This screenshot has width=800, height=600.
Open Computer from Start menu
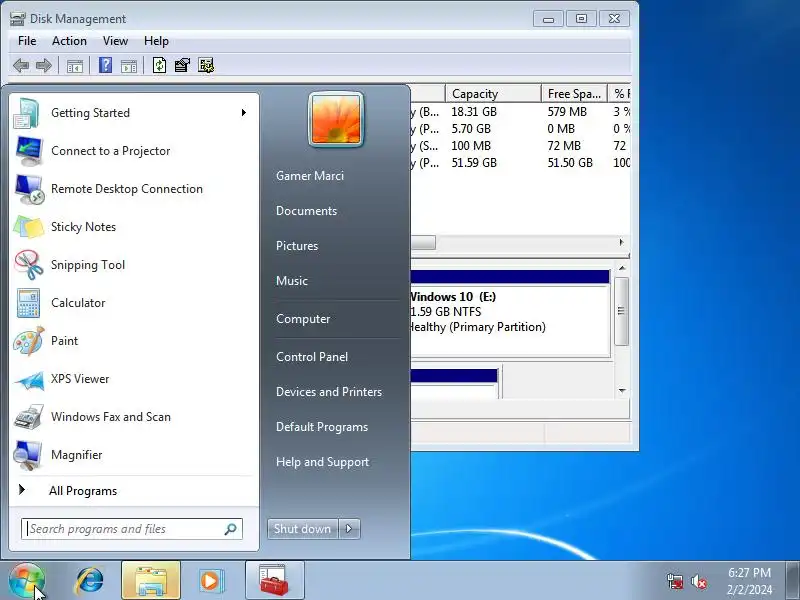[303, 319]
